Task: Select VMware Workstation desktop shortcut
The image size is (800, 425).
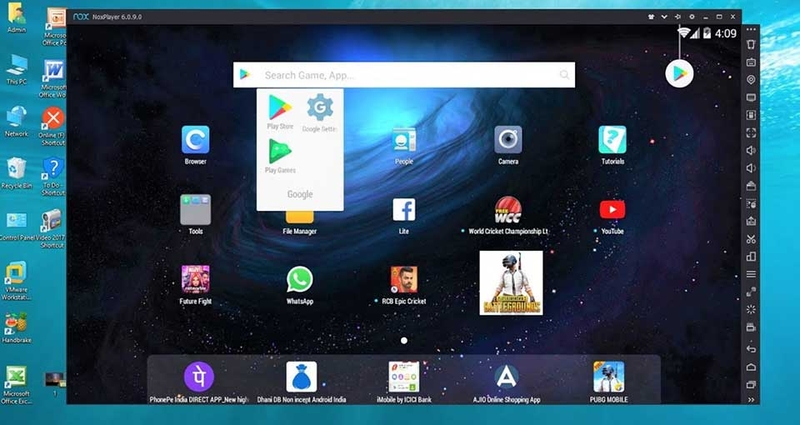Action: click(x=16, y=281)
